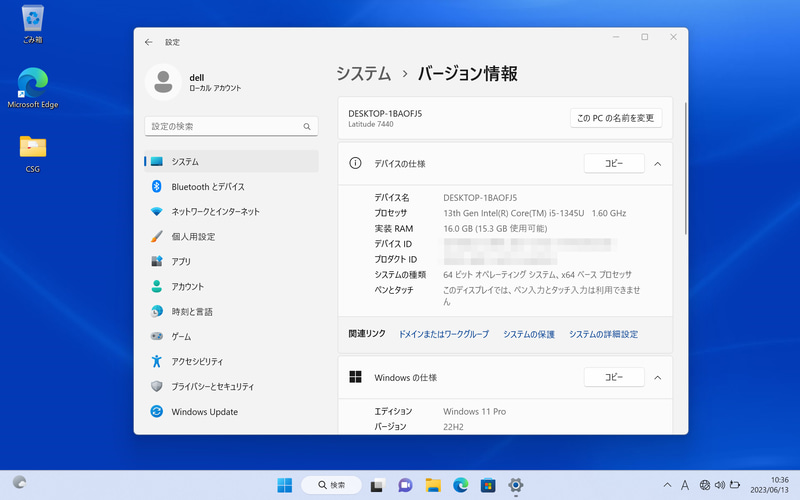Click the accessibility figure icon
This screenshot has height=500, width=800.
point(157,361)
